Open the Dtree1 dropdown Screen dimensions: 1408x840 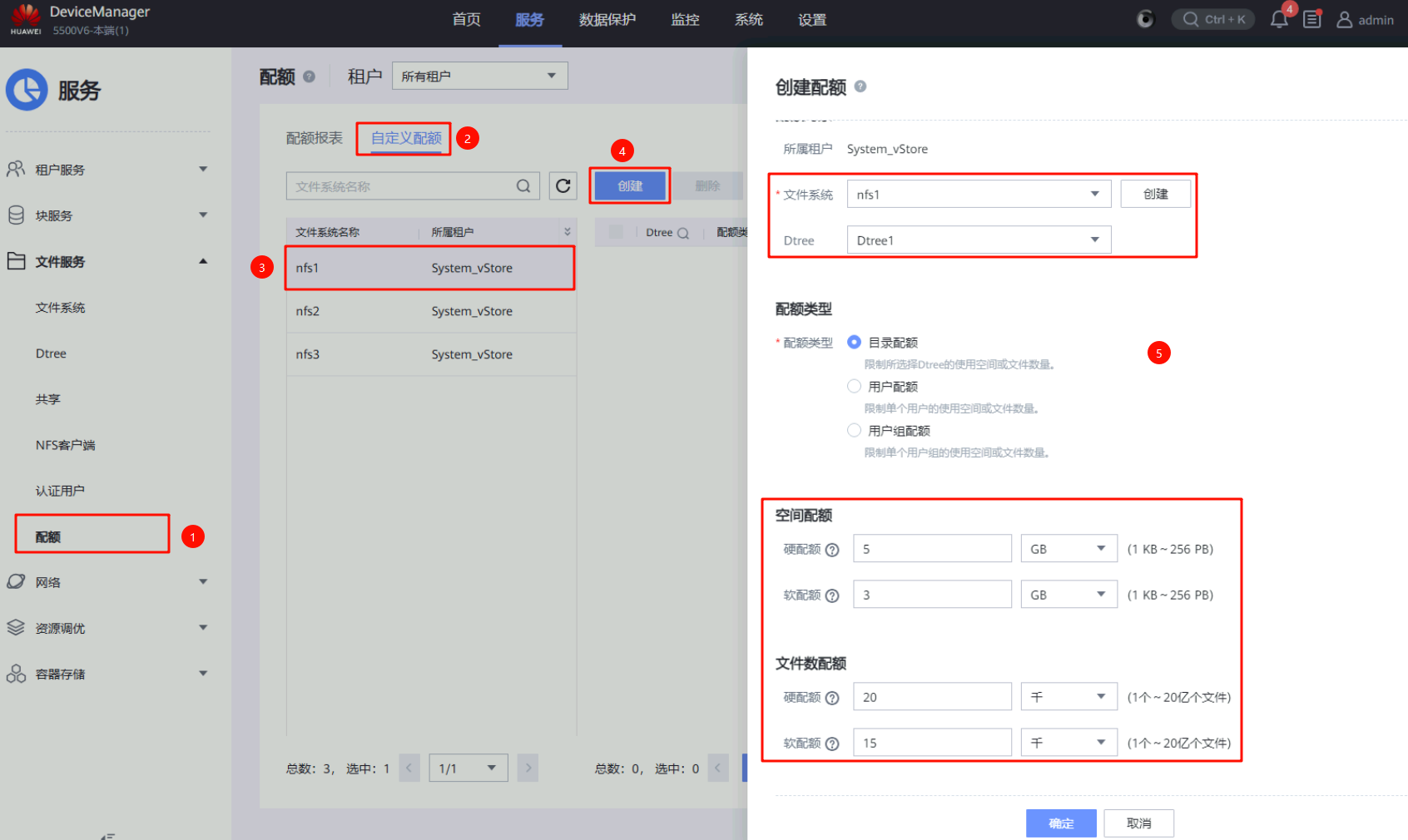[979, 240]
